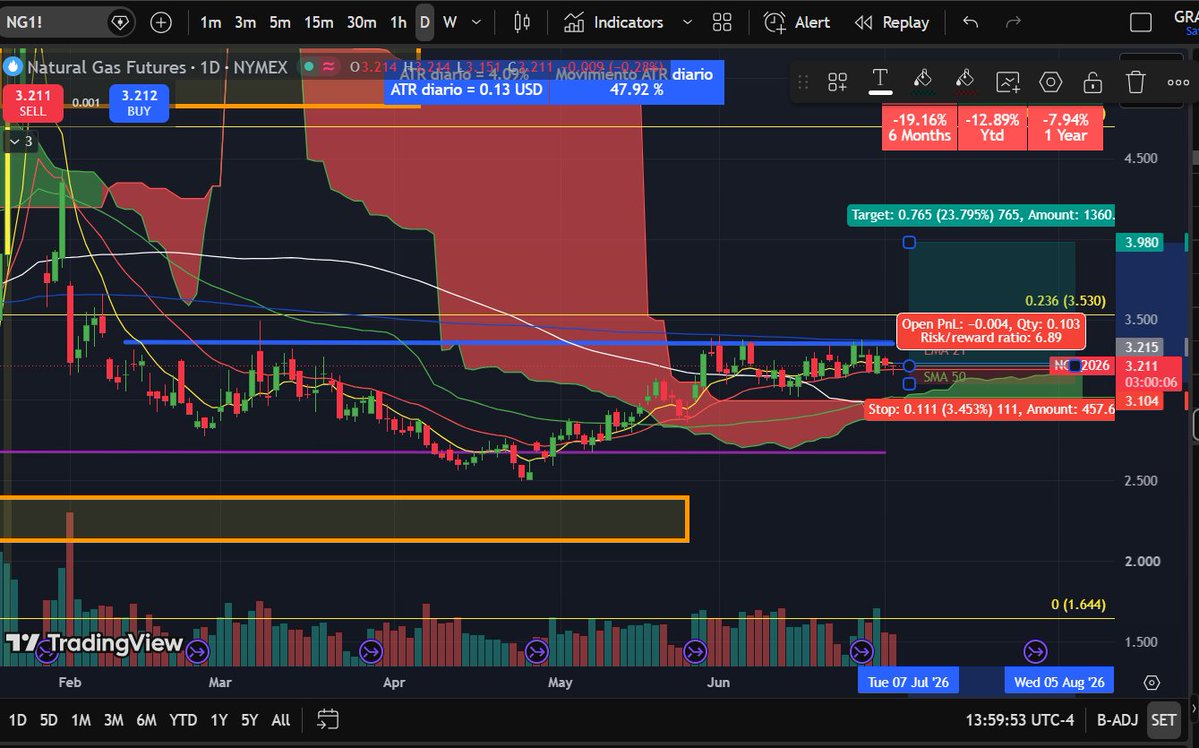The width and height of the screenshot is (1199, 748).
Task: Click the -19.16% 6 Months performance cell
Action: (919, 128)
